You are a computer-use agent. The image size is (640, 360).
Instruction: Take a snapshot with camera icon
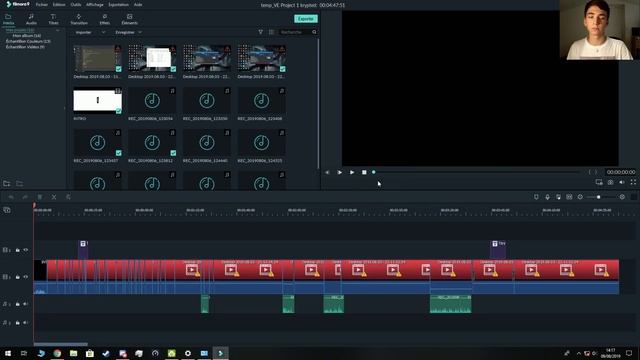[x=610, y=182]
